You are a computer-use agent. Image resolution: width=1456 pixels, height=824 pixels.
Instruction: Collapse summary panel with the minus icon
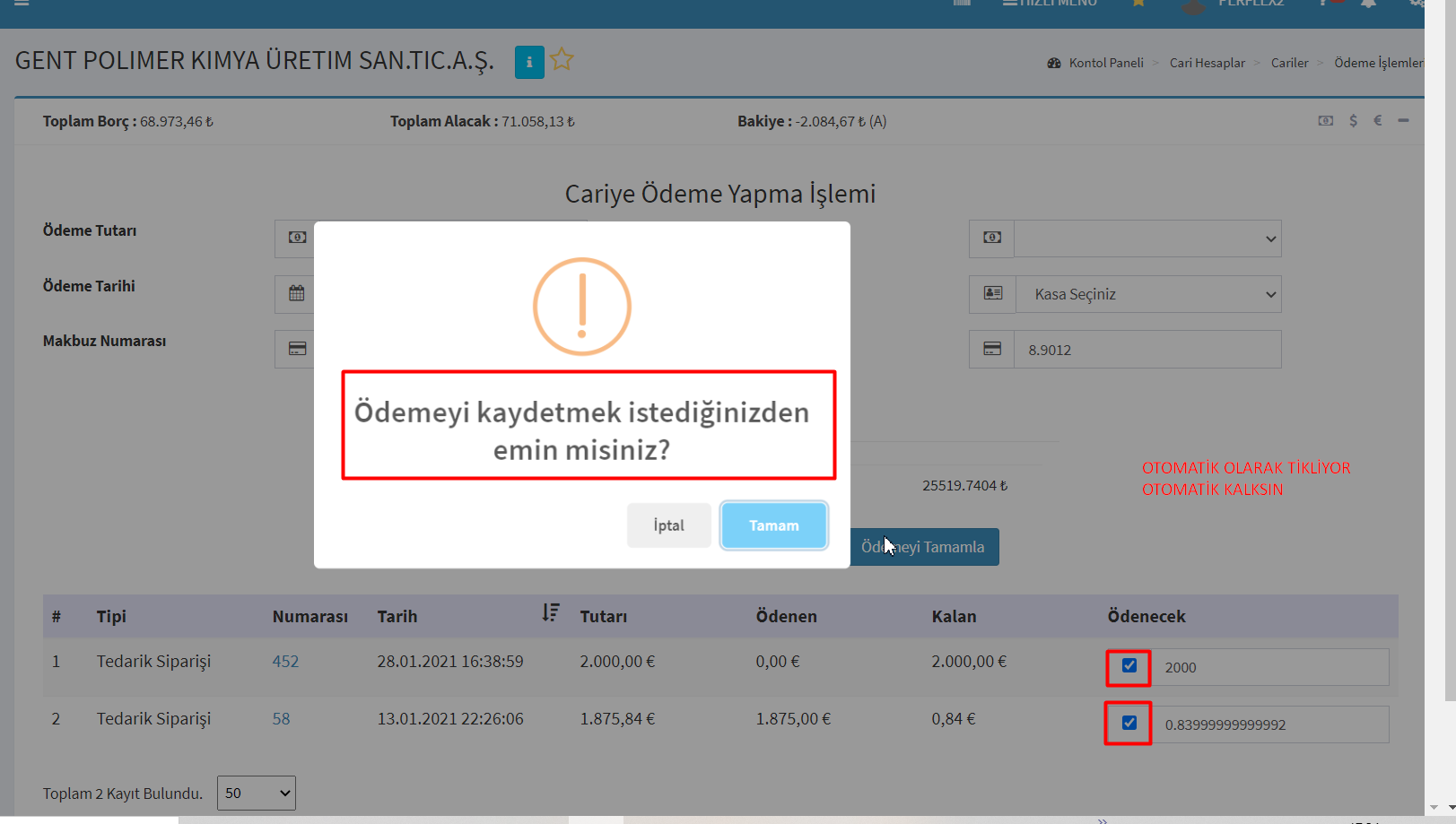[1403, 120]
